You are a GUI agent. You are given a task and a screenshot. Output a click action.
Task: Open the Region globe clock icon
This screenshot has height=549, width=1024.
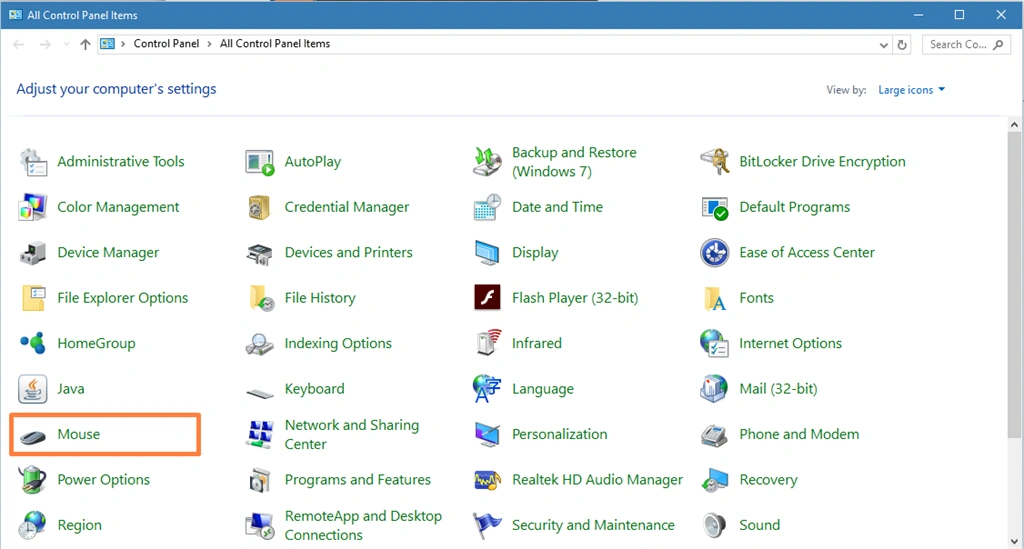33,525
